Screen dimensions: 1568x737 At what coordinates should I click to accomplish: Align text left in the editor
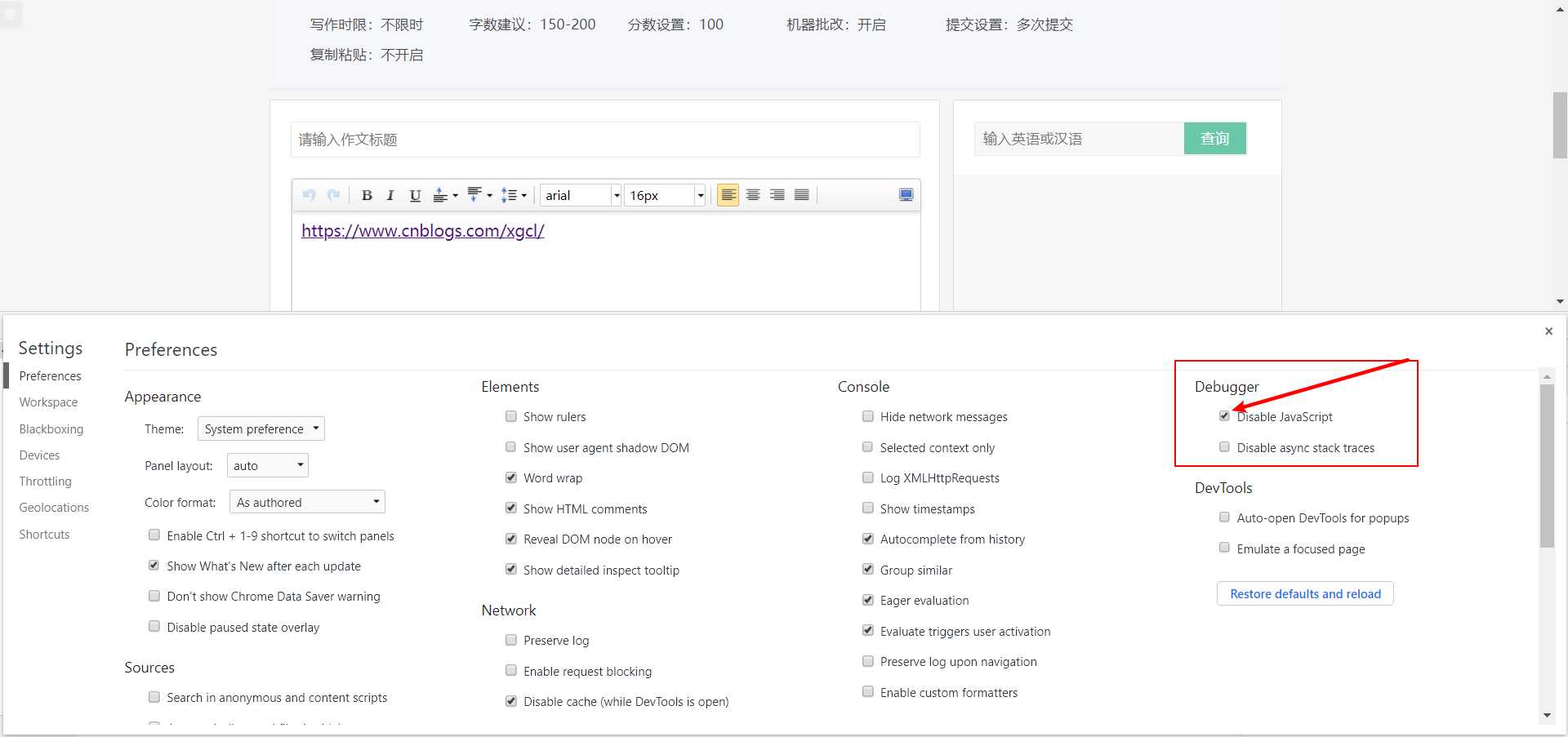tap(728, 195)
